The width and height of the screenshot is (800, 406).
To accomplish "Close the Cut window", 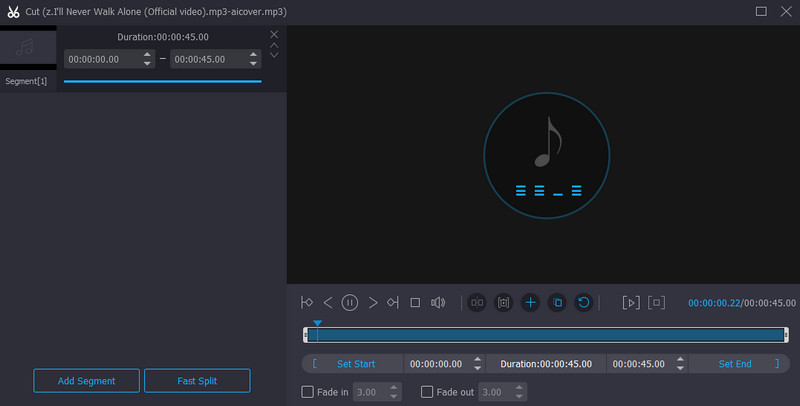I will coord(786,11).
